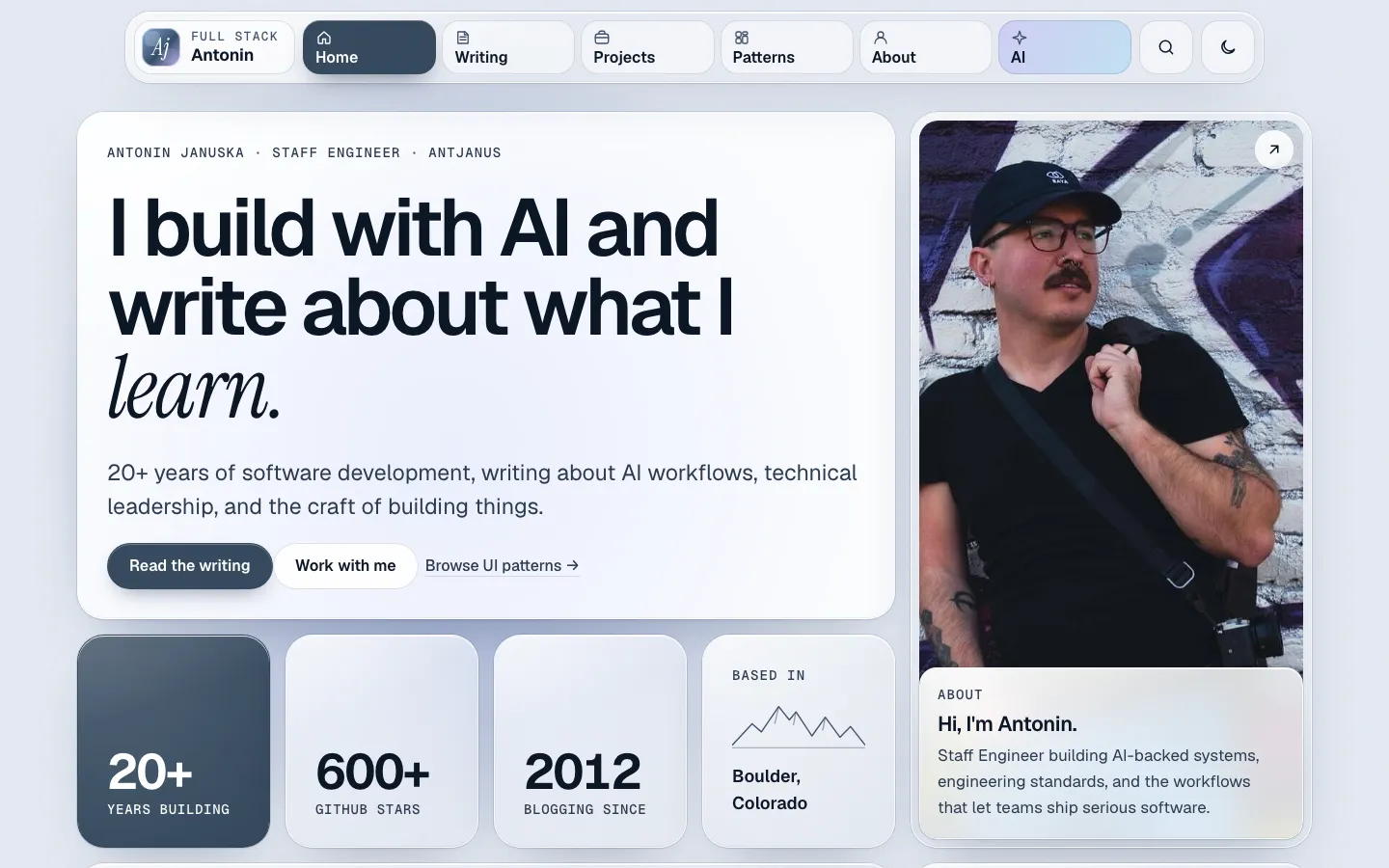Screen dimensions: 1389x868
Task: Open the Projects nav tab
Action: pyautogui.click(x=647, y=47)
